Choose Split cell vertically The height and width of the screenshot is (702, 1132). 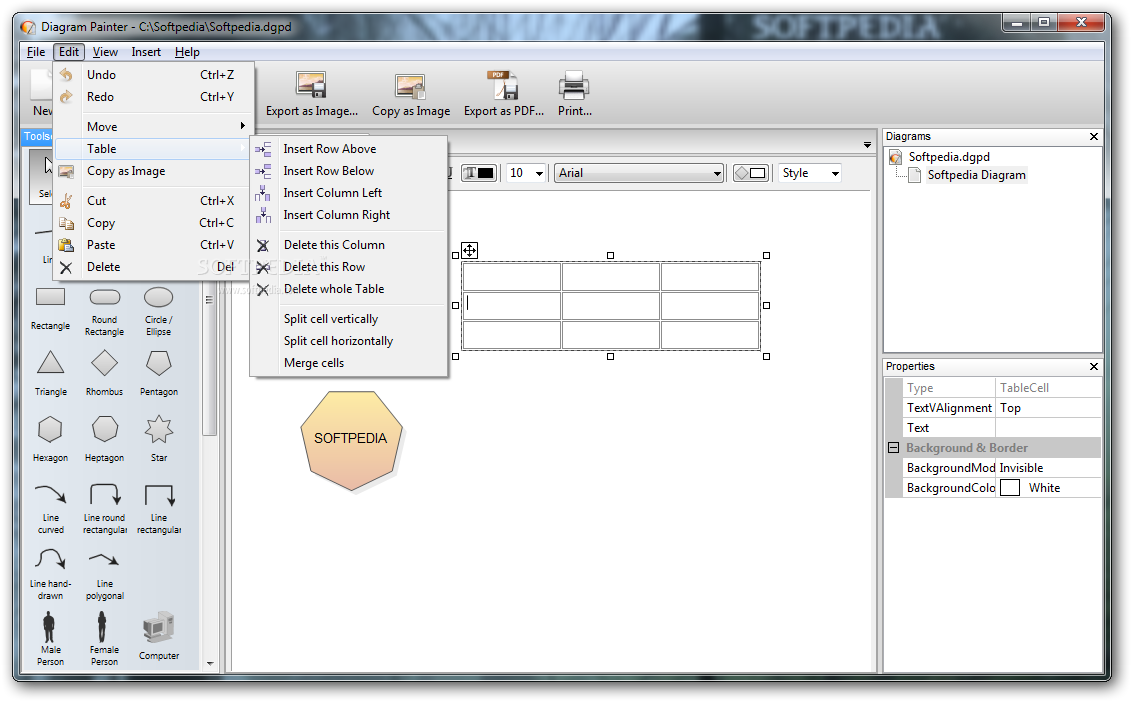pos(349,319)
